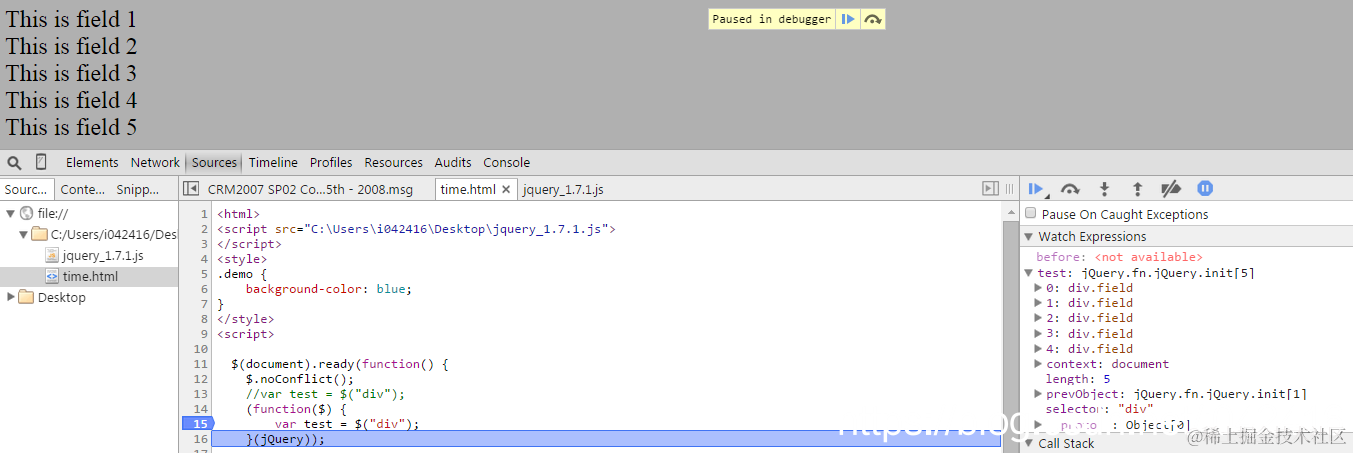Open the Audits panel tab
The height and width of the screenshot is (453, 1353).
[x=453, y=162]
